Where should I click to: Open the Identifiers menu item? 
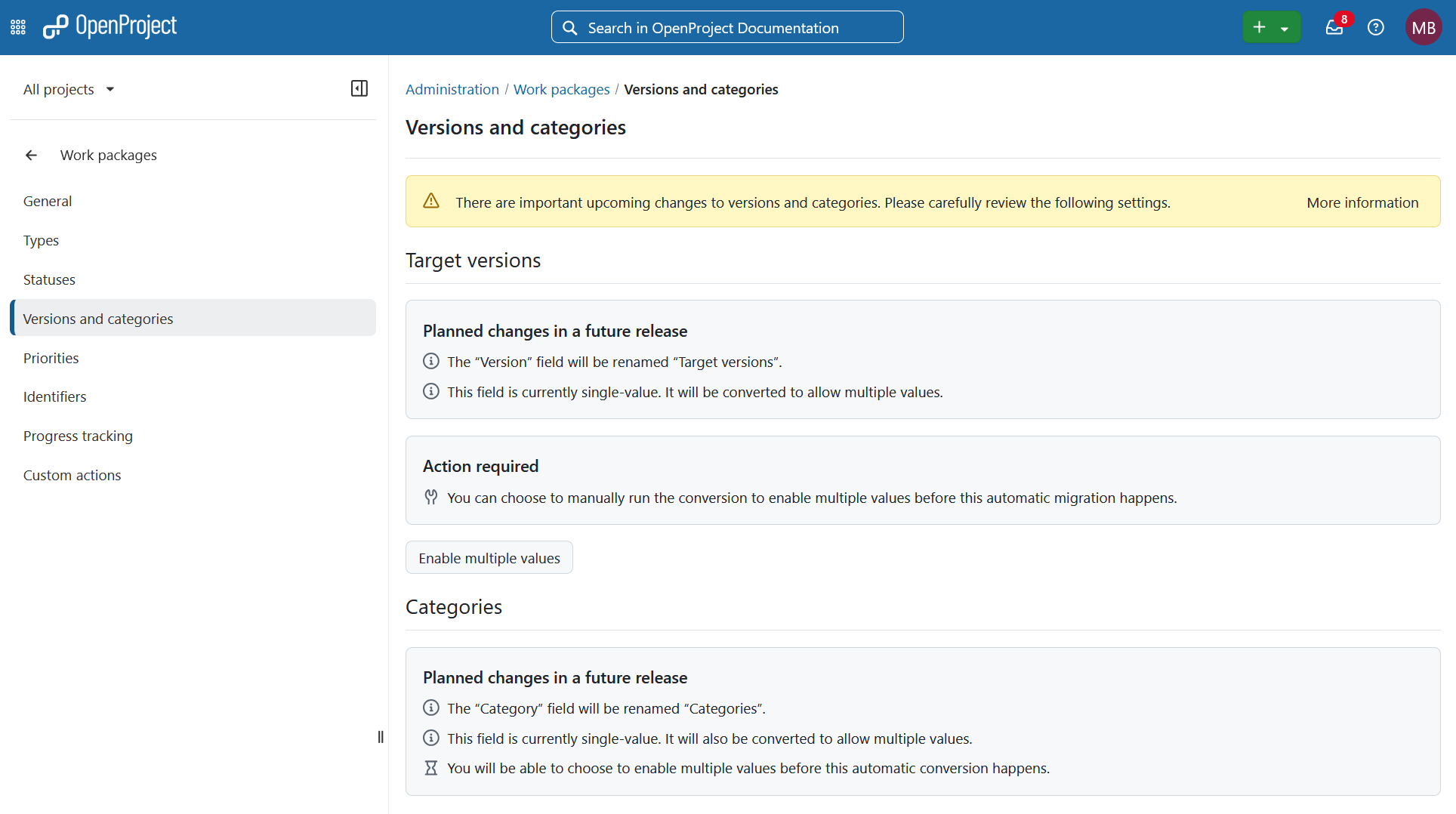(193, 396)
